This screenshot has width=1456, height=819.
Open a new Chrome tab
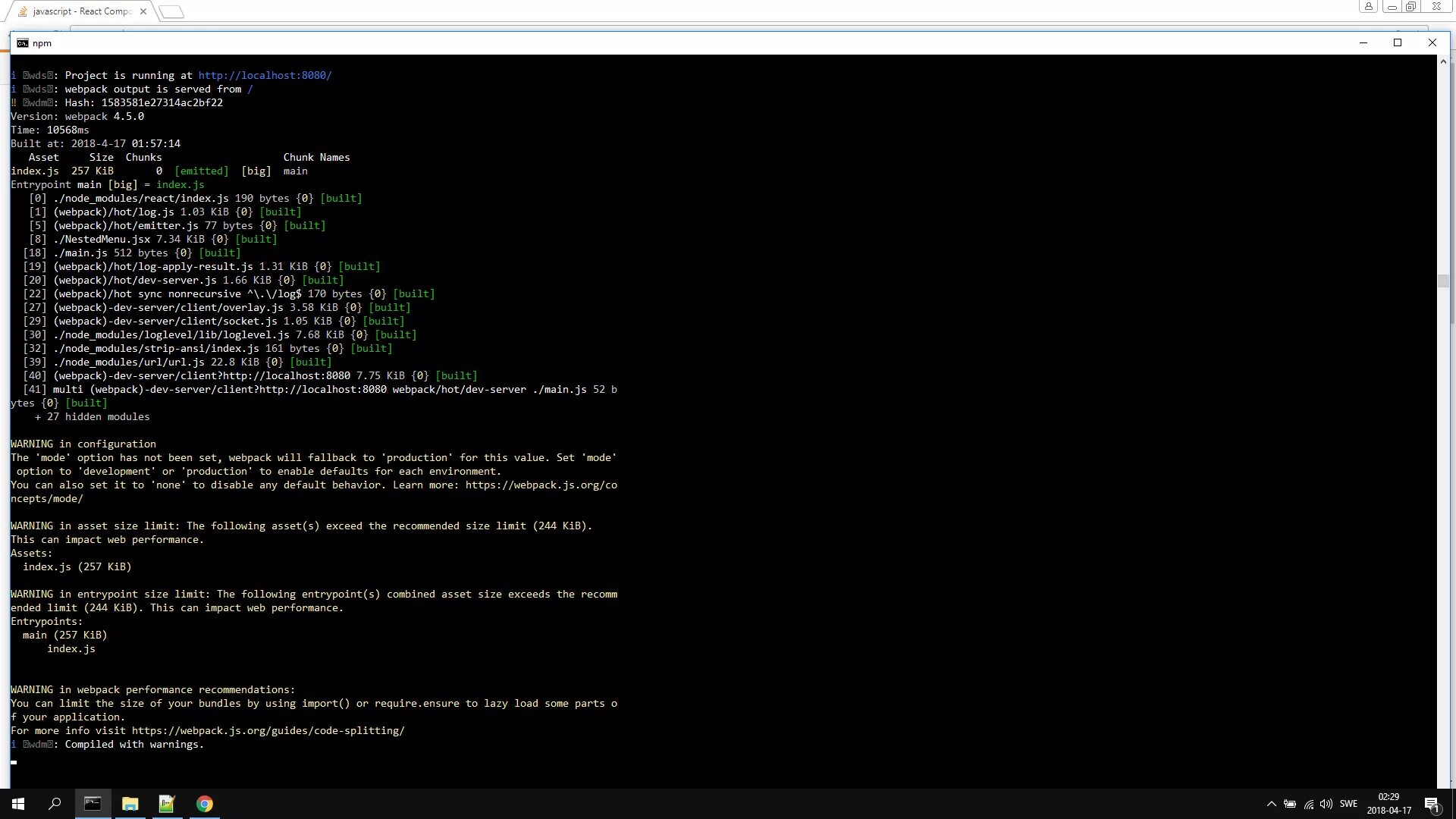(x=172, y=11)
